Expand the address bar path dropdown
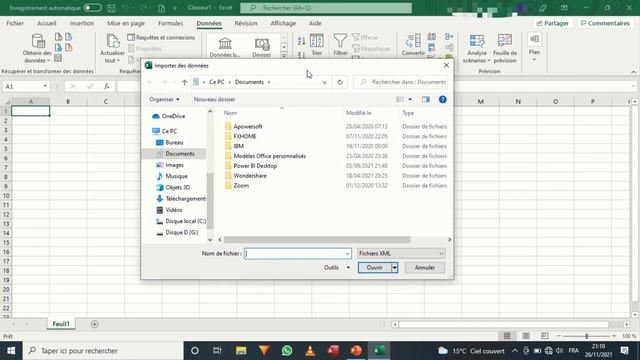 pos(324,82)
